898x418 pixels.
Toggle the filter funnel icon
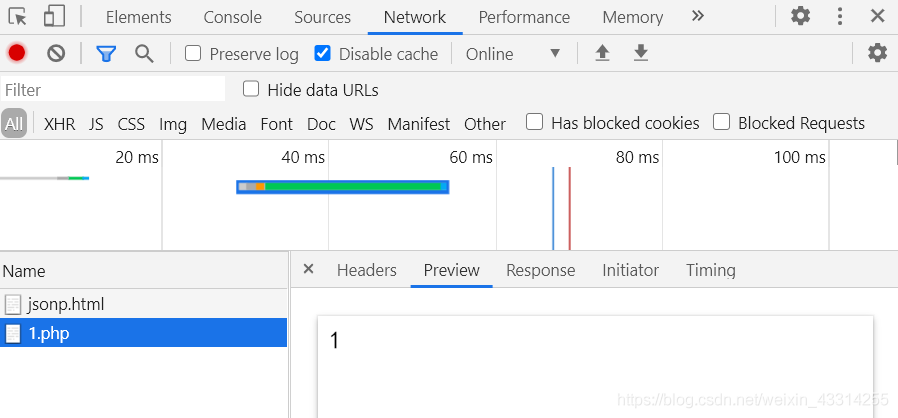(106, 53)
